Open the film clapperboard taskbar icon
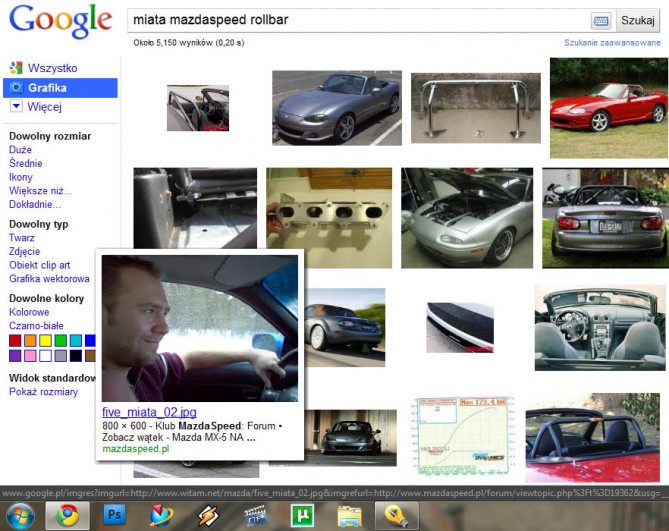This screenshot has width=669, height=531. tap(255, 516)
